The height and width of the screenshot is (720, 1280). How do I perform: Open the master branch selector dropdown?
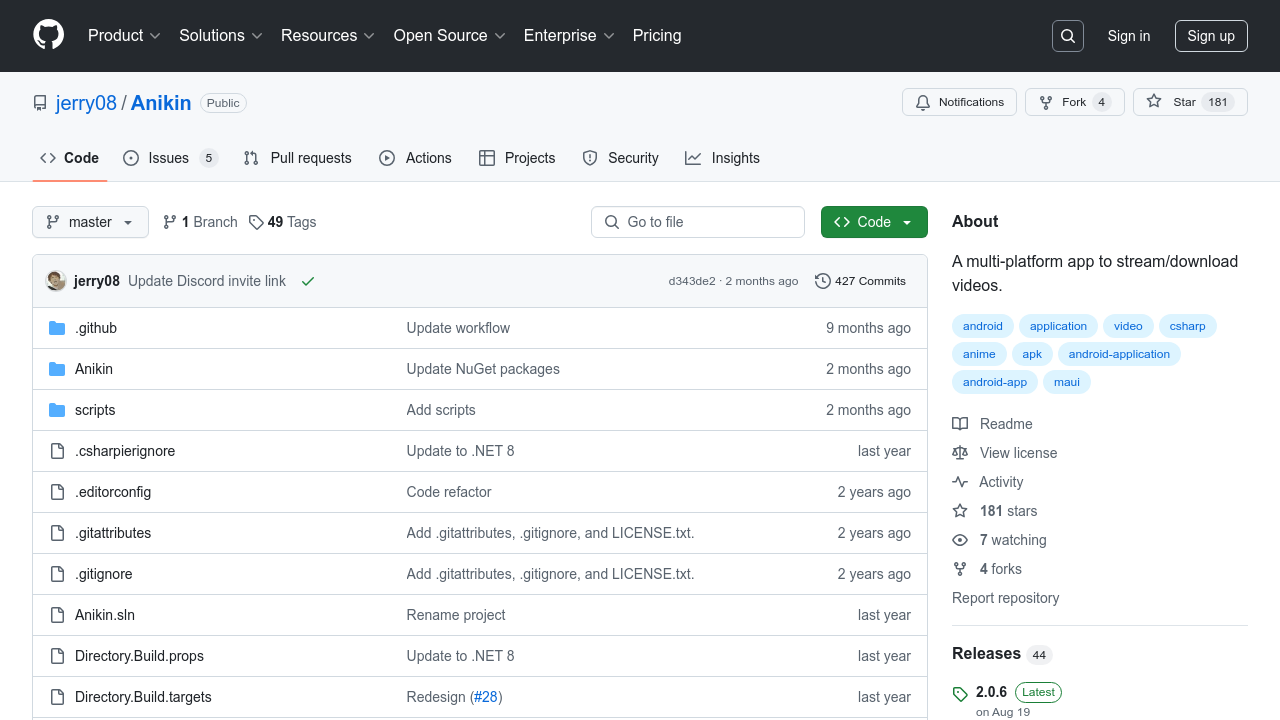(90, 222)
